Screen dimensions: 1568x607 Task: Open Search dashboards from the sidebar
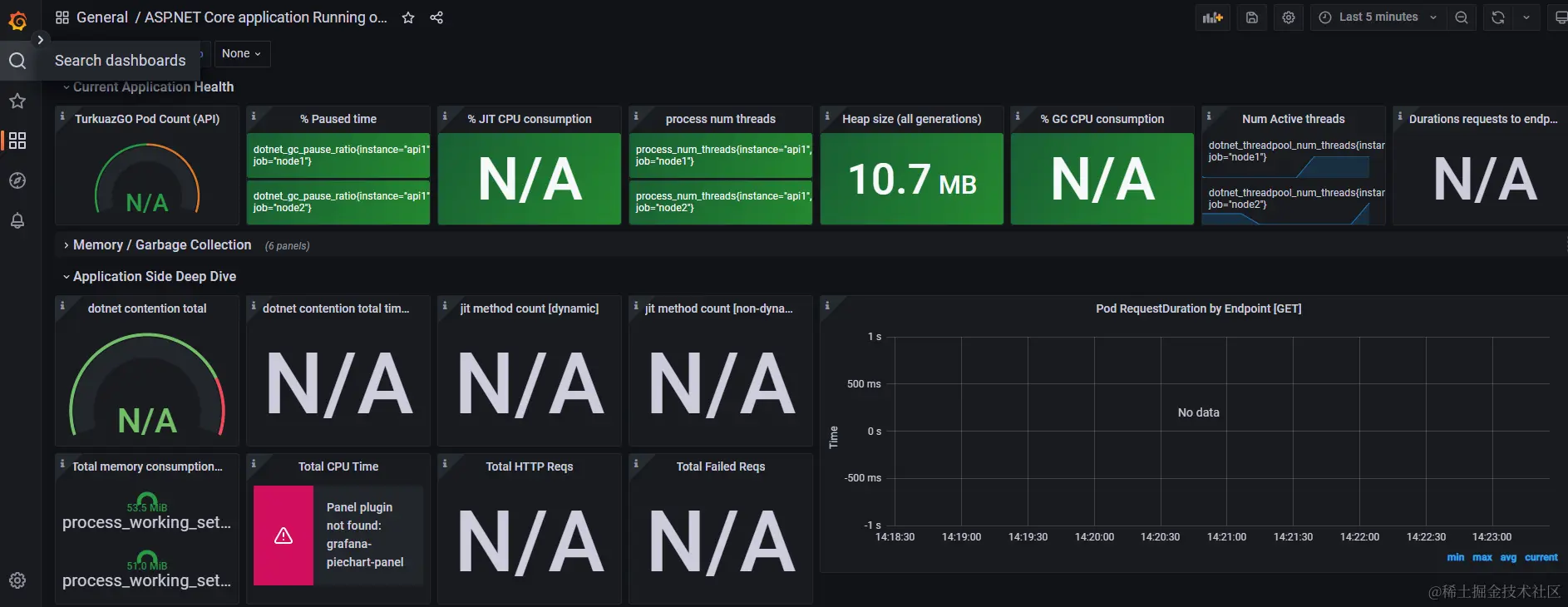click(17, 61)
